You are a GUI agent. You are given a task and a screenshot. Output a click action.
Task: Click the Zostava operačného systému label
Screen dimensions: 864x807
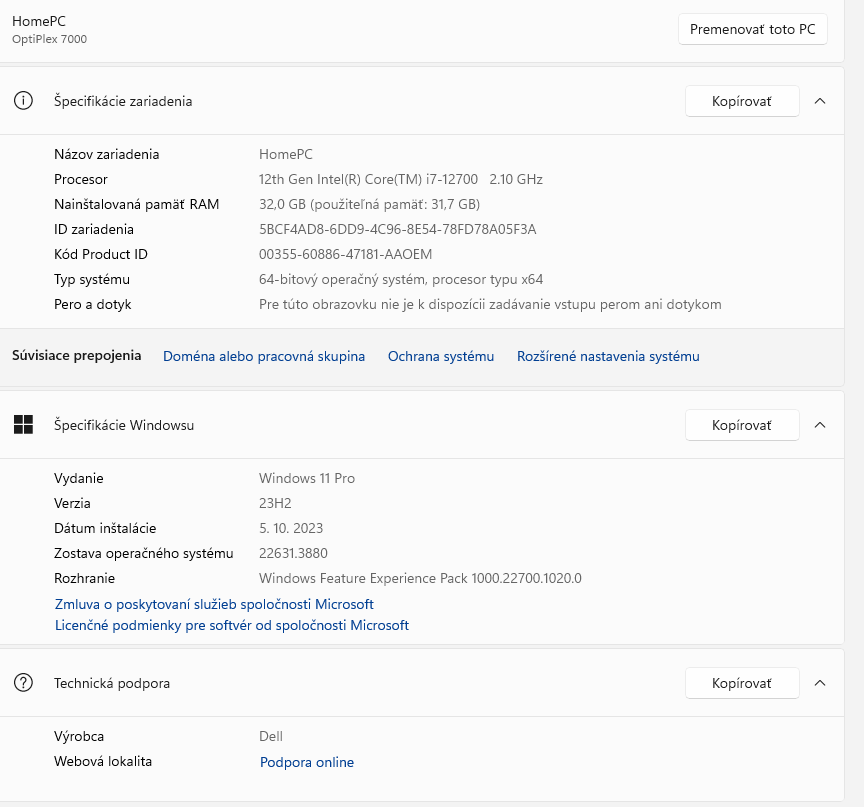click(143, 553)
